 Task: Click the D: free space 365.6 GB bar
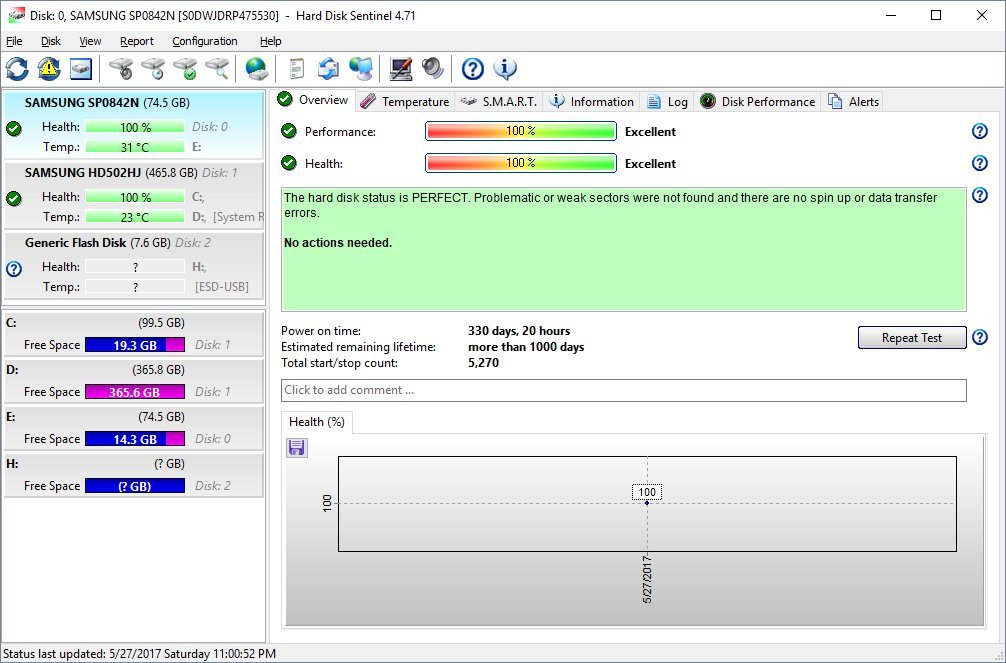pyautogui.click(x=135, y=392)
